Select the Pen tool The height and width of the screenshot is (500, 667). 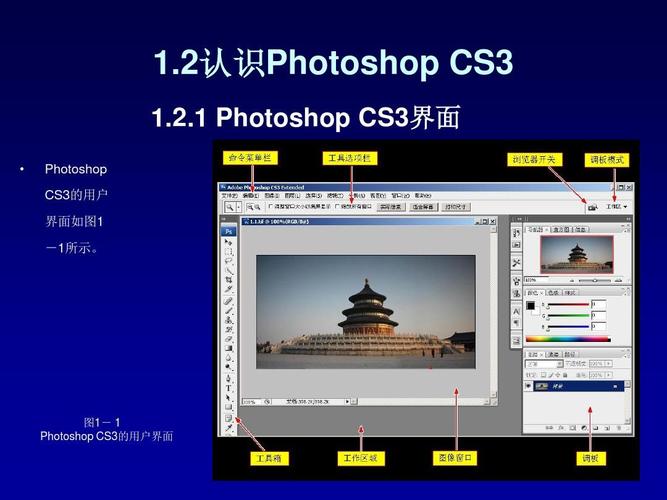pos(228,378)
